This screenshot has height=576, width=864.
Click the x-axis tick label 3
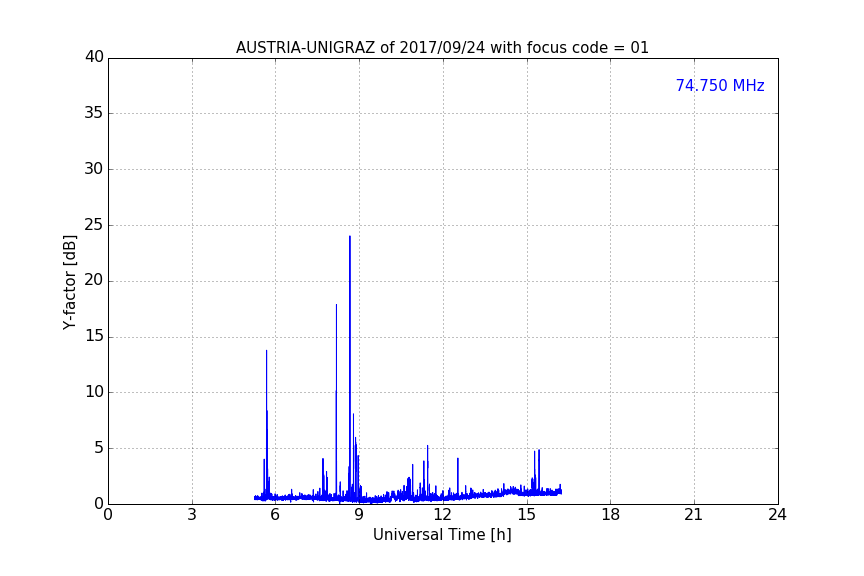point(192,515)
